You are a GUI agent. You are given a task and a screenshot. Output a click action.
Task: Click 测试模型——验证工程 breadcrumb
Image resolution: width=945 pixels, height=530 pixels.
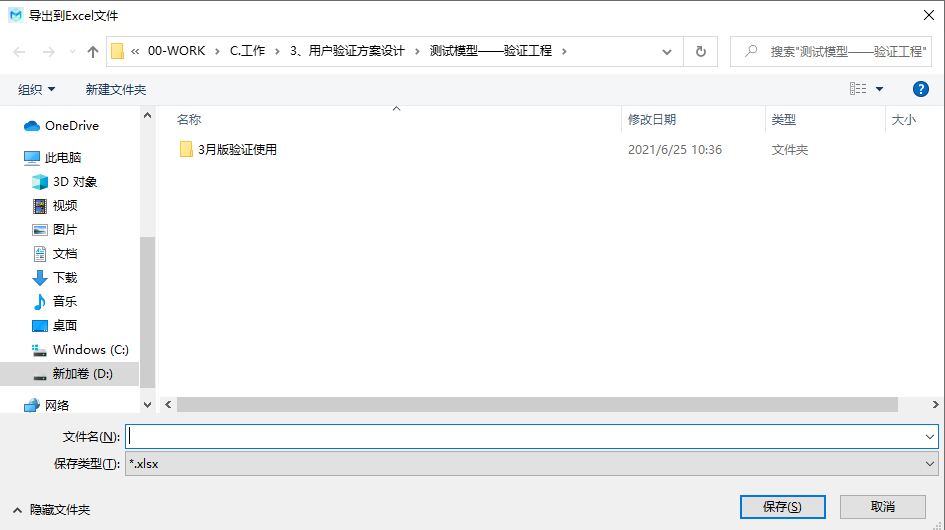491,51
